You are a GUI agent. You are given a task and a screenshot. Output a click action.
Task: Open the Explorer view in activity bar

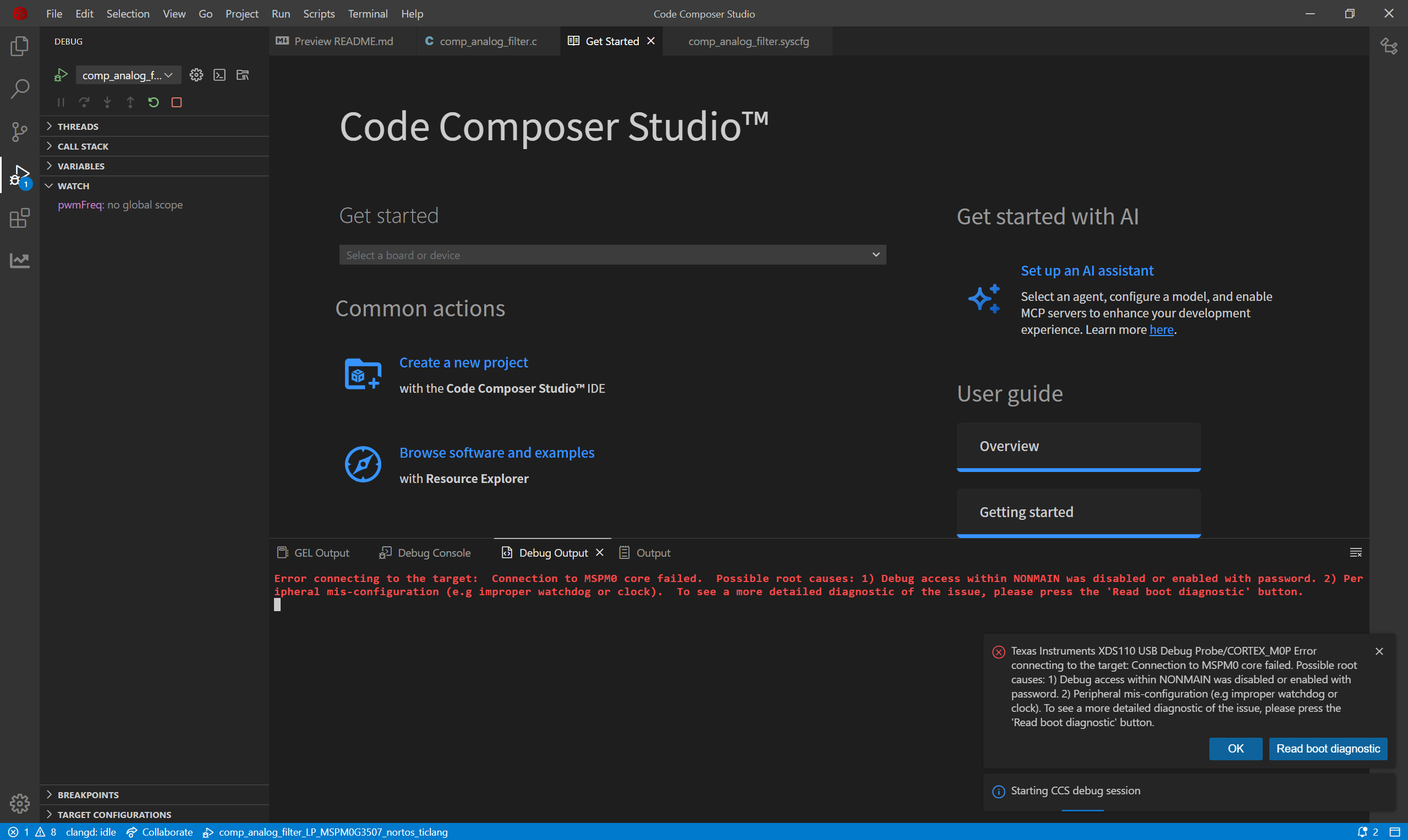click(20, 46)
